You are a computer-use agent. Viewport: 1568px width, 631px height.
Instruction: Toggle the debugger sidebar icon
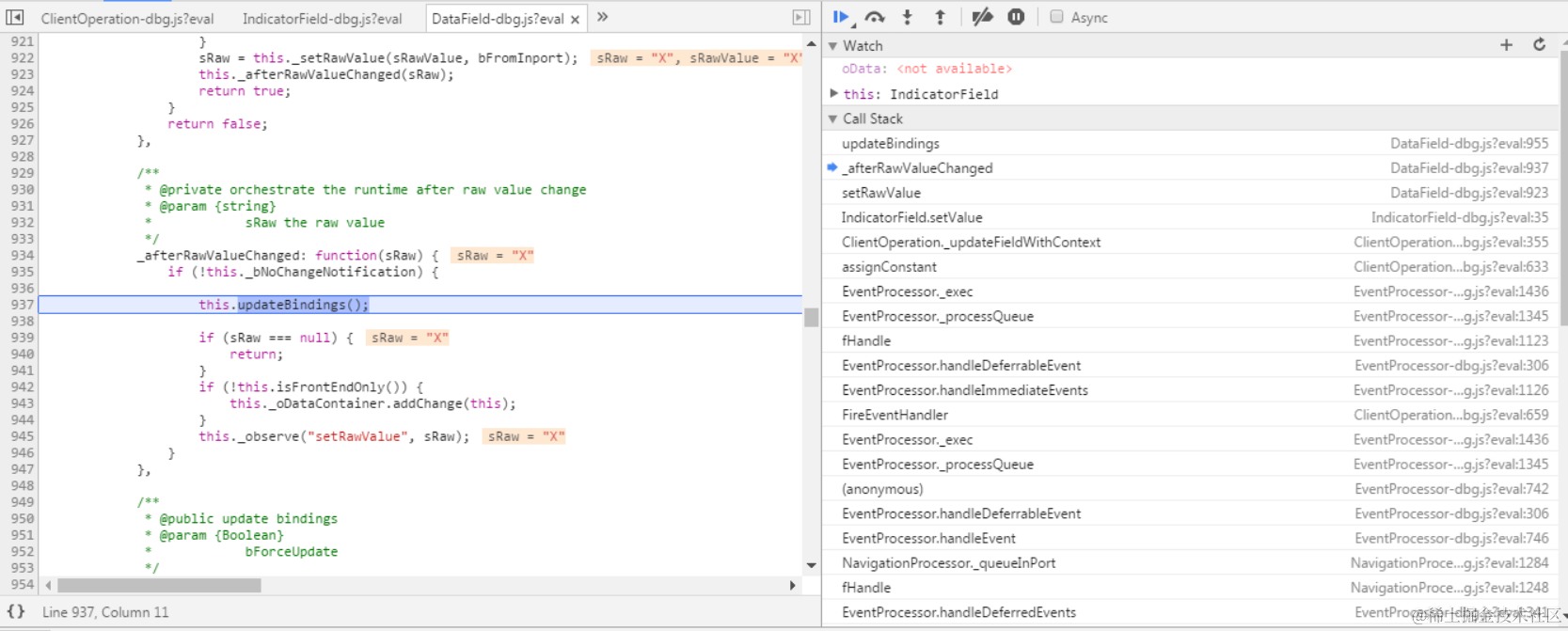801,17
